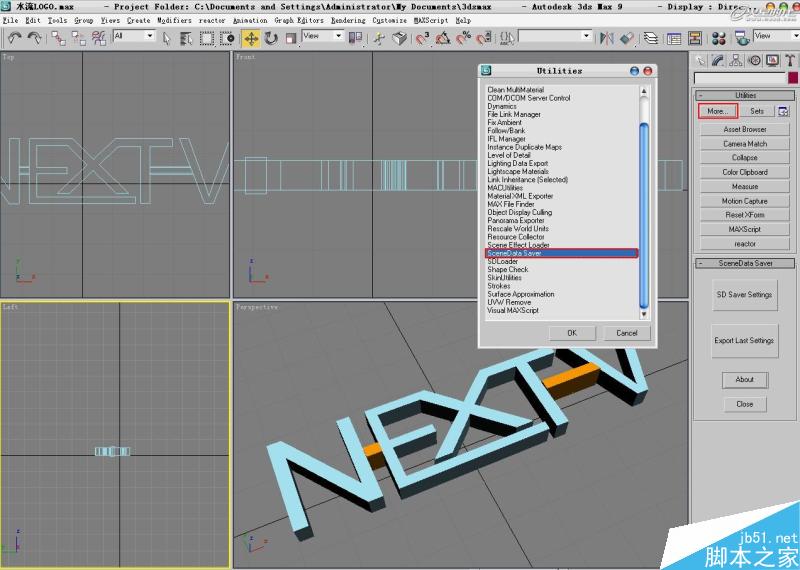Activate the Bind to Space Warp tool

[98, 38]
